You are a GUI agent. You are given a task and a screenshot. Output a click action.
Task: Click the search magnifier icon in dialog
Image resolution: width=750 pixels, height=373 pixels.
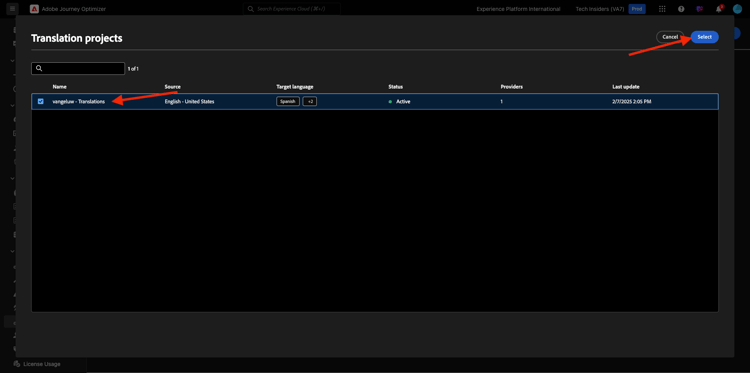[39, 68]
